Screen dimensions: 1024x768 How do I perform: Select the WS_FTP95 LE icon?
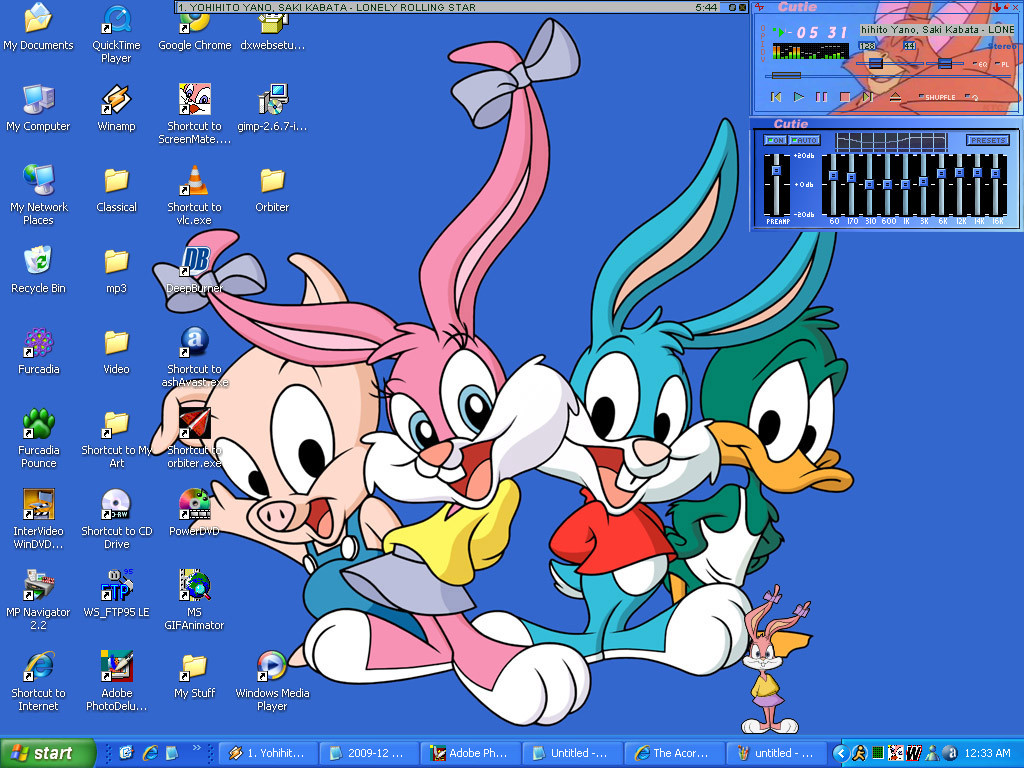(x=116, y=594)
